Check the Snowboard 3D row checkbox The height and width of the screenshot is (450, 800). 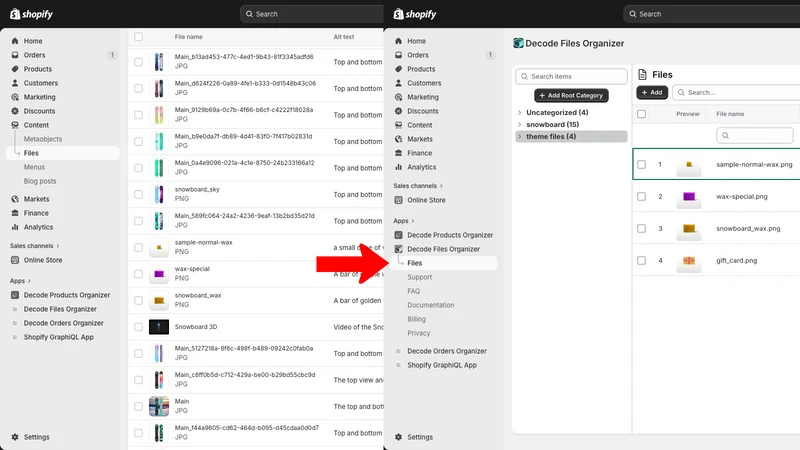[x=138, y=327]
